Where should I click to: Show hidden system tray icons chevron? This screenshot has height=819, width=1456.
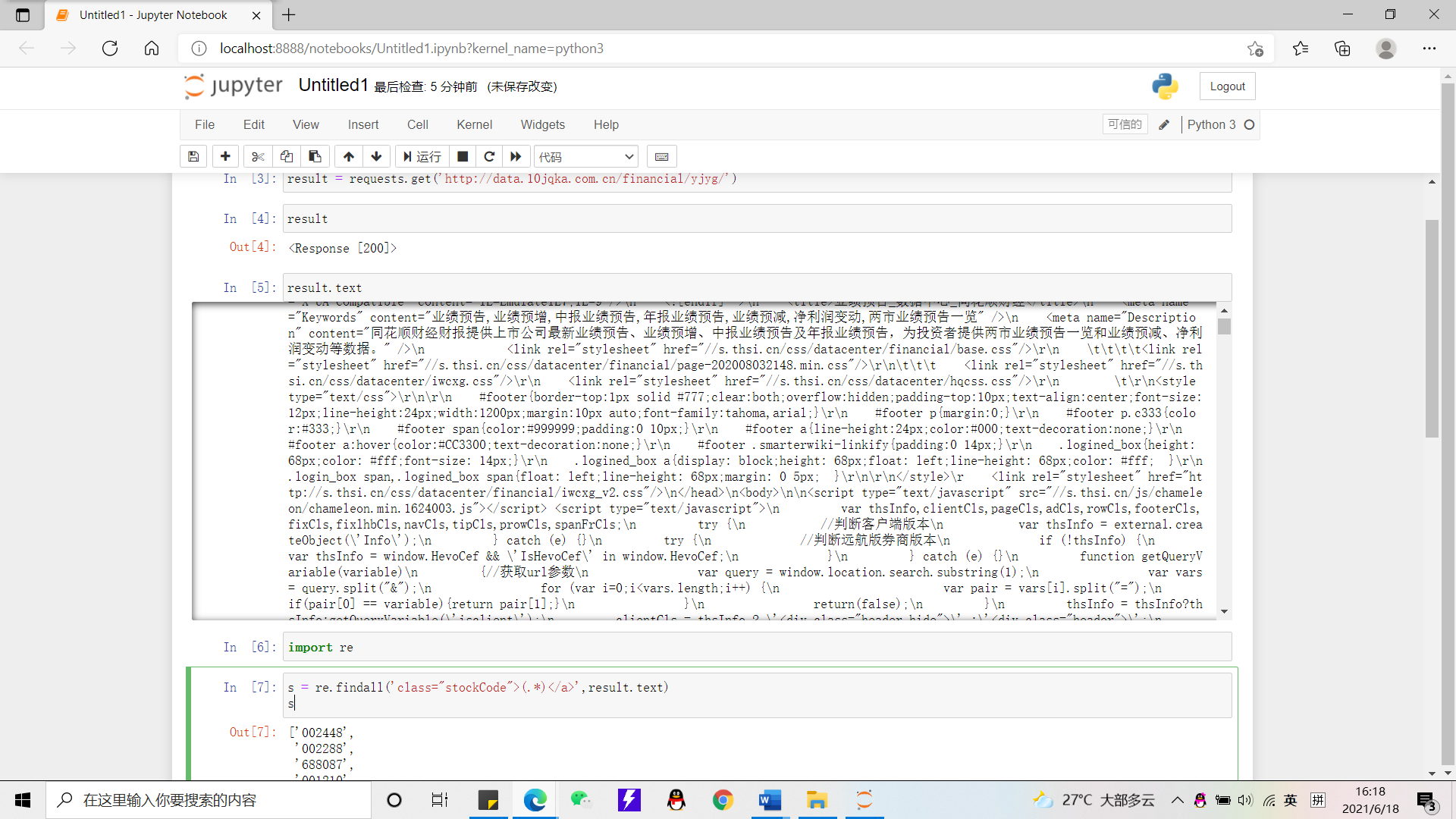[x=1177, y=800]
